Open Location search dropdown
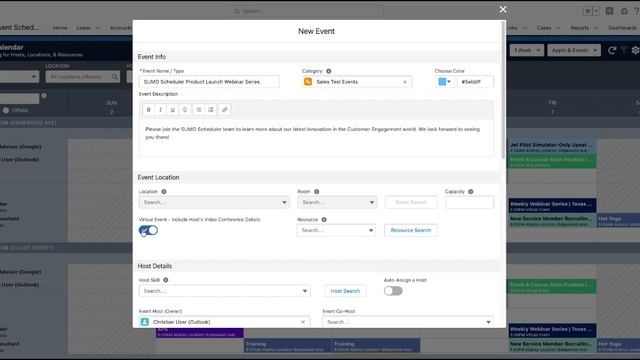The image size is (640, 360). (214, 202)
